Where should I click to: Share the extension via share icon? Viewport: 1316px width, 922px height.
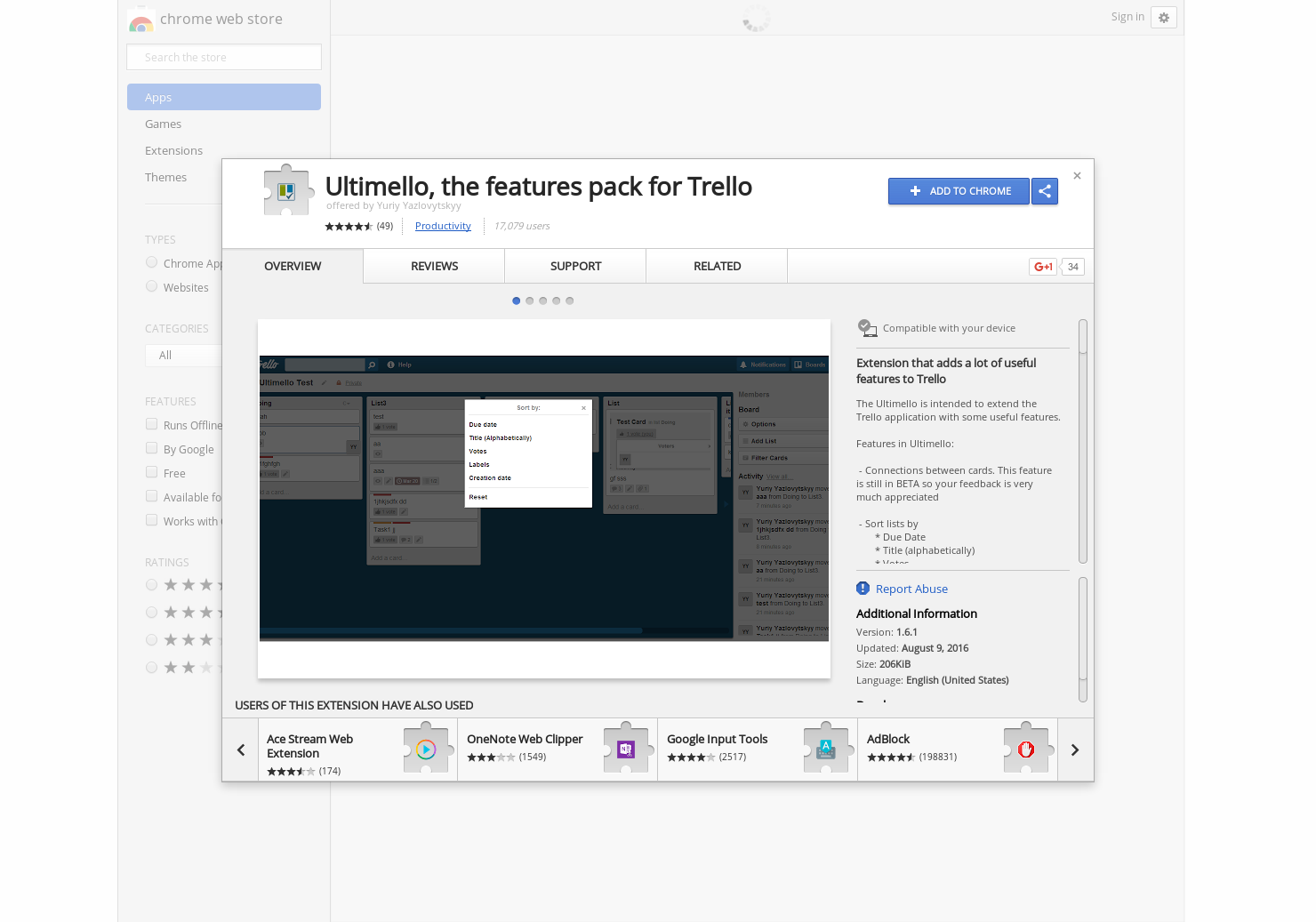1045,191
